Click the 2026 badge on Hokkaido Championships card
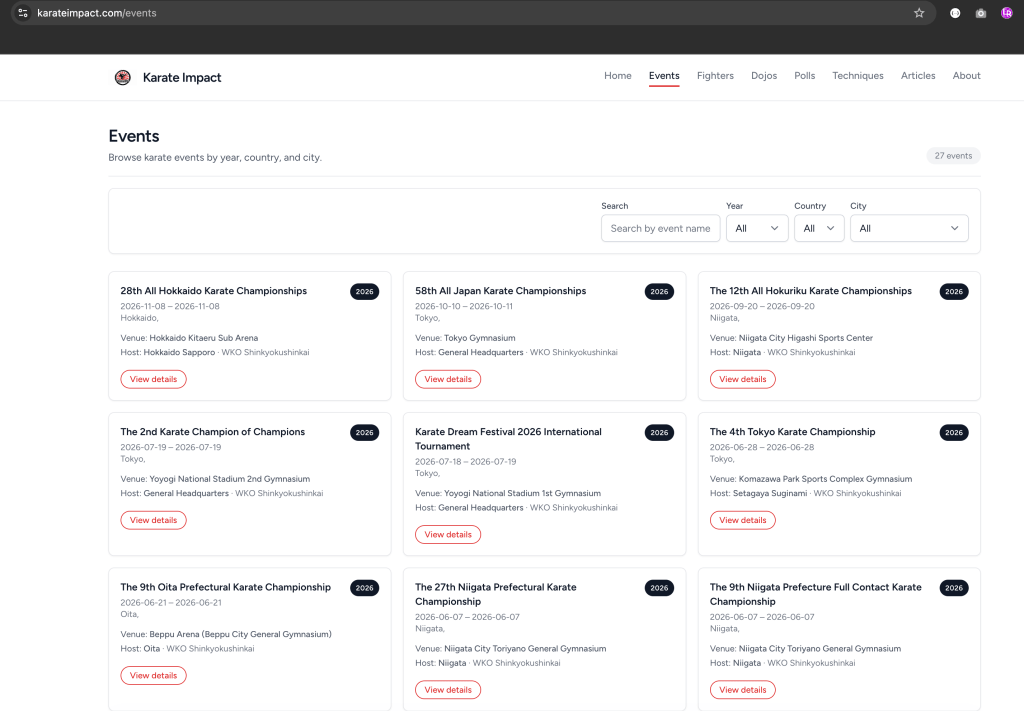This screenshot has width=1024, height=711. (364, 292)
